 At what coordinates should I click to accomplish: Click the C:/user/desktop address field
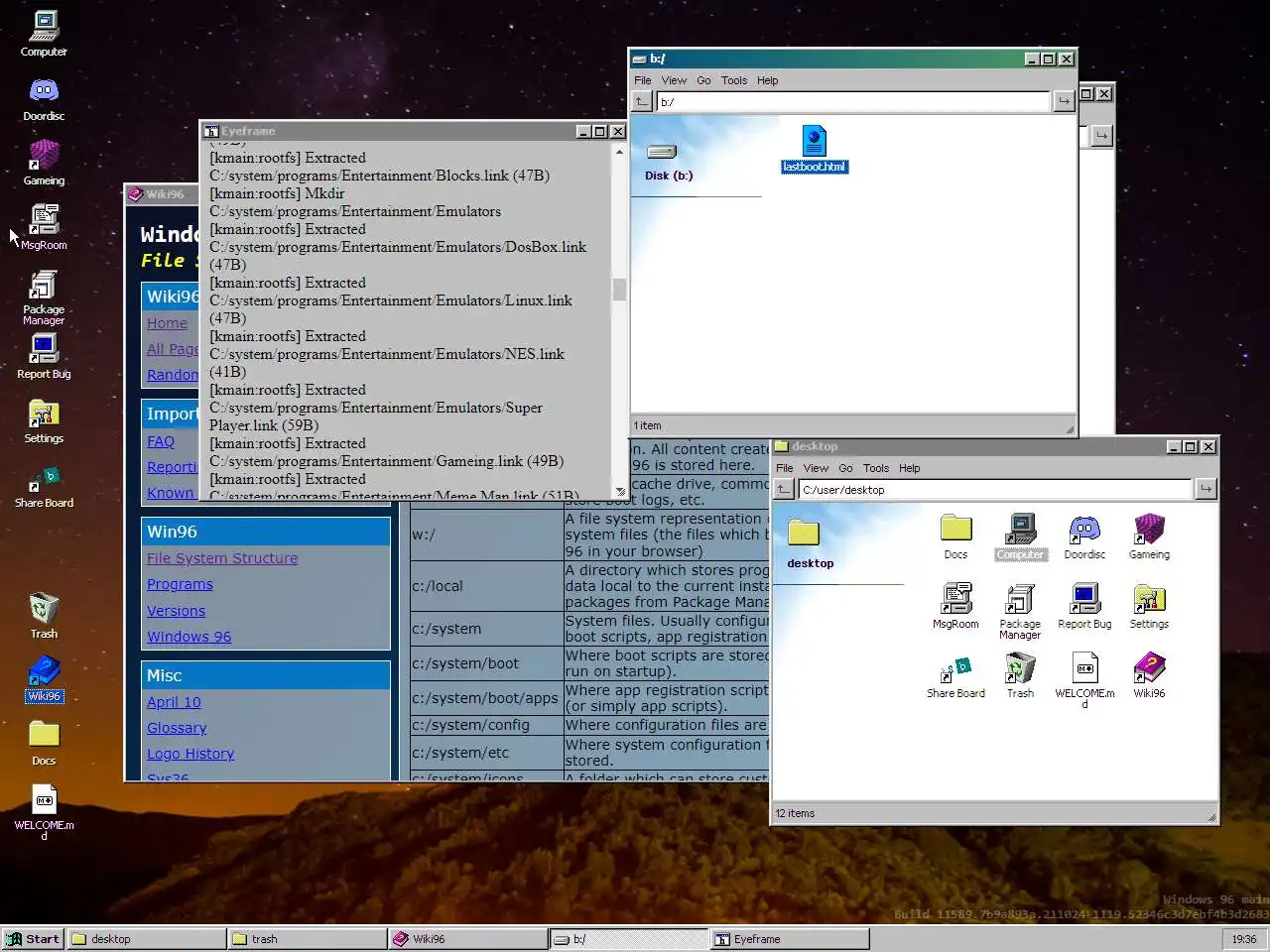coord(995,489)
